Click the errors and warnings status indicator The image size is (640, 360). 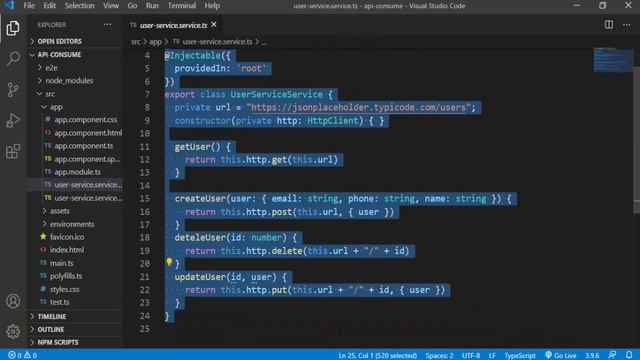point(22,355)
